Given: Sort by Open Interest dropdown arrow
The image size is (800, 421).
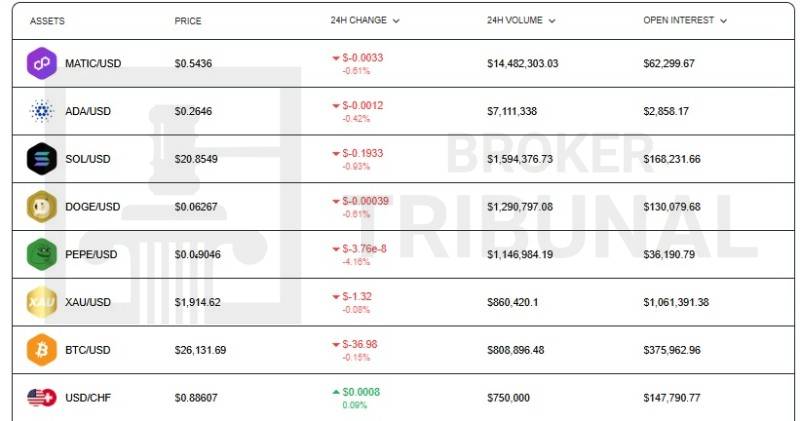Looking at the screenshot, I should pos(723,21).
